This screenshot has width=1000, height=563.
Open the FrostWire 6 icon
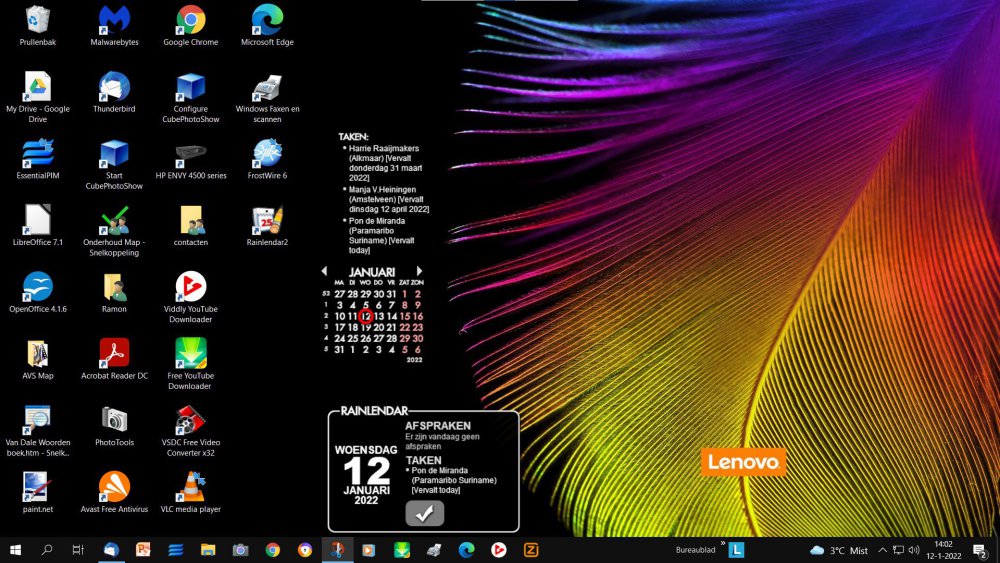tap(267, 154)
